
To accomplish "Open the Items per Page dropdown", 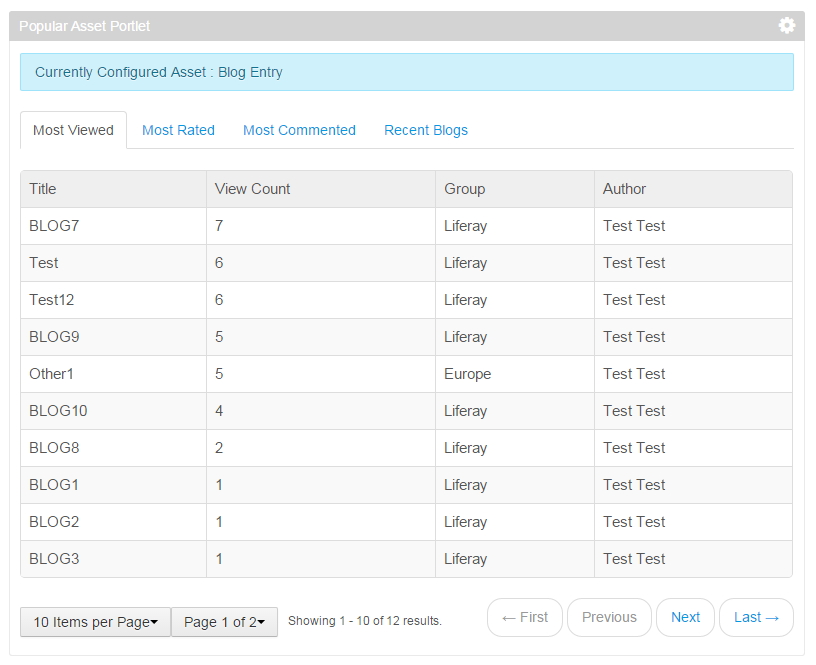I will [95, 622].
